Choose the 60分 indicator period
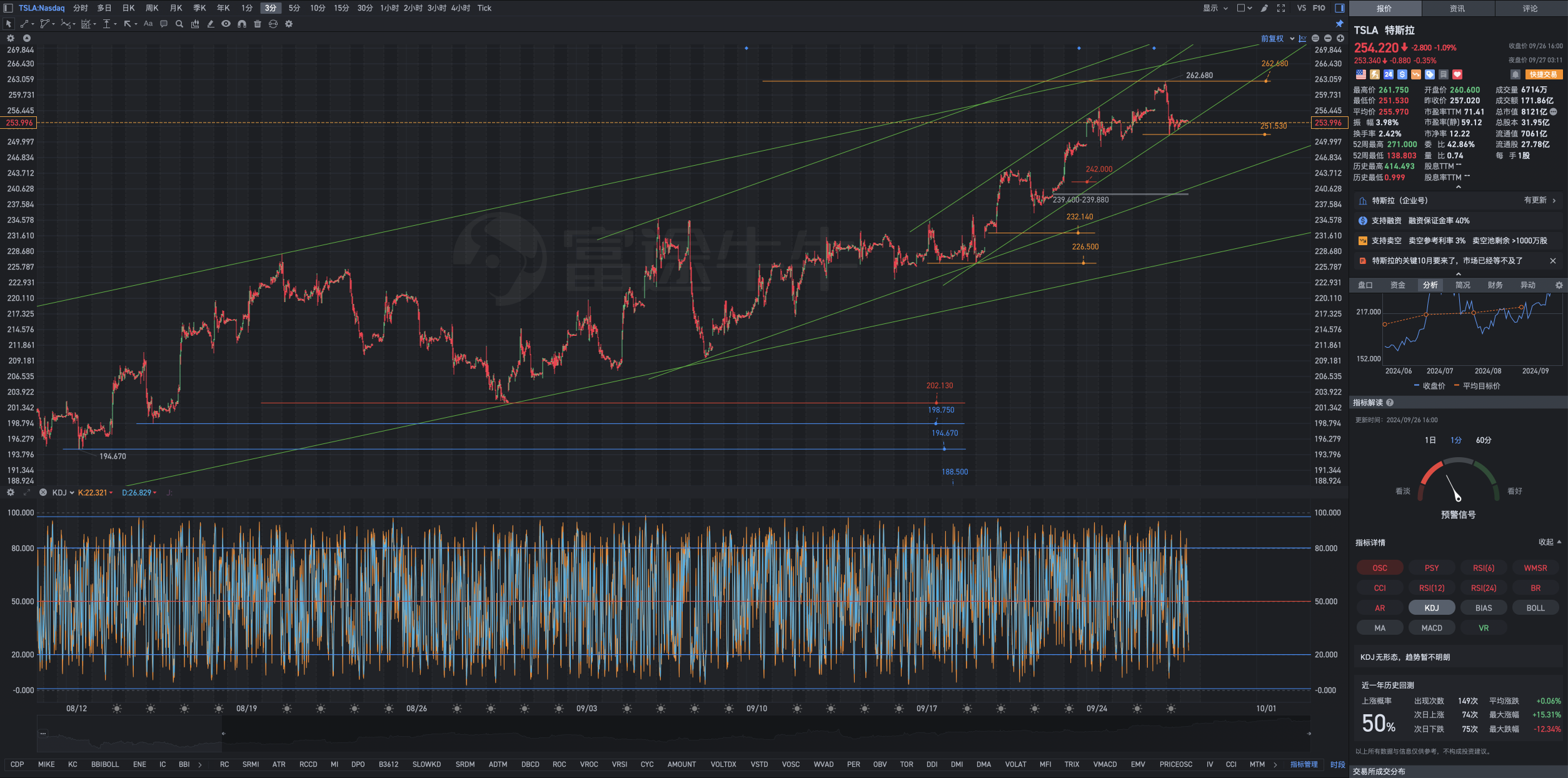Image resolution: width=1568 pixels, height=778 pixels. [1484, 440]
